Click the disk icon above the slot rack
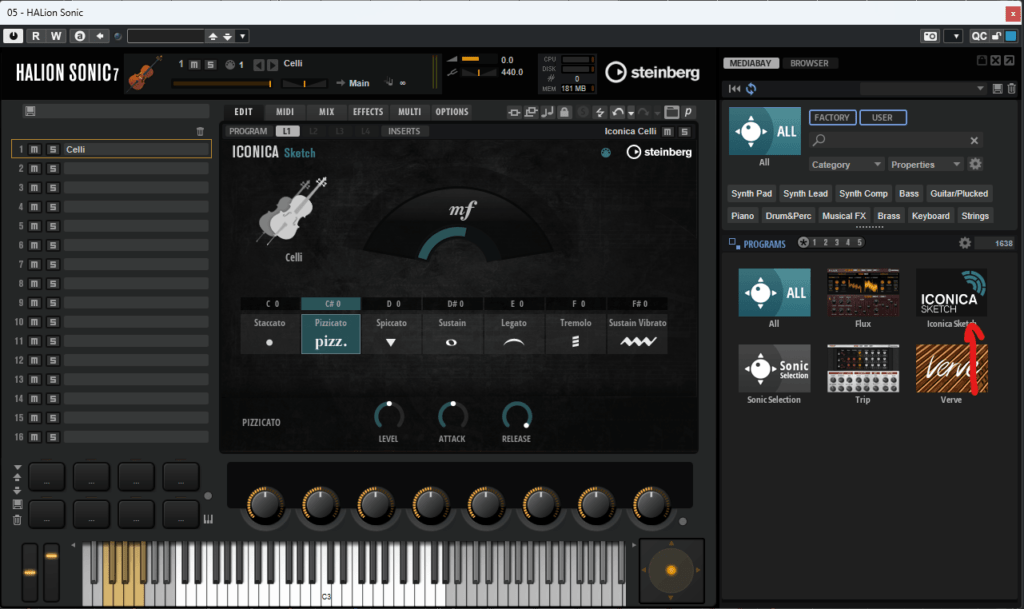1024x609 pixels. pos(30,111)
